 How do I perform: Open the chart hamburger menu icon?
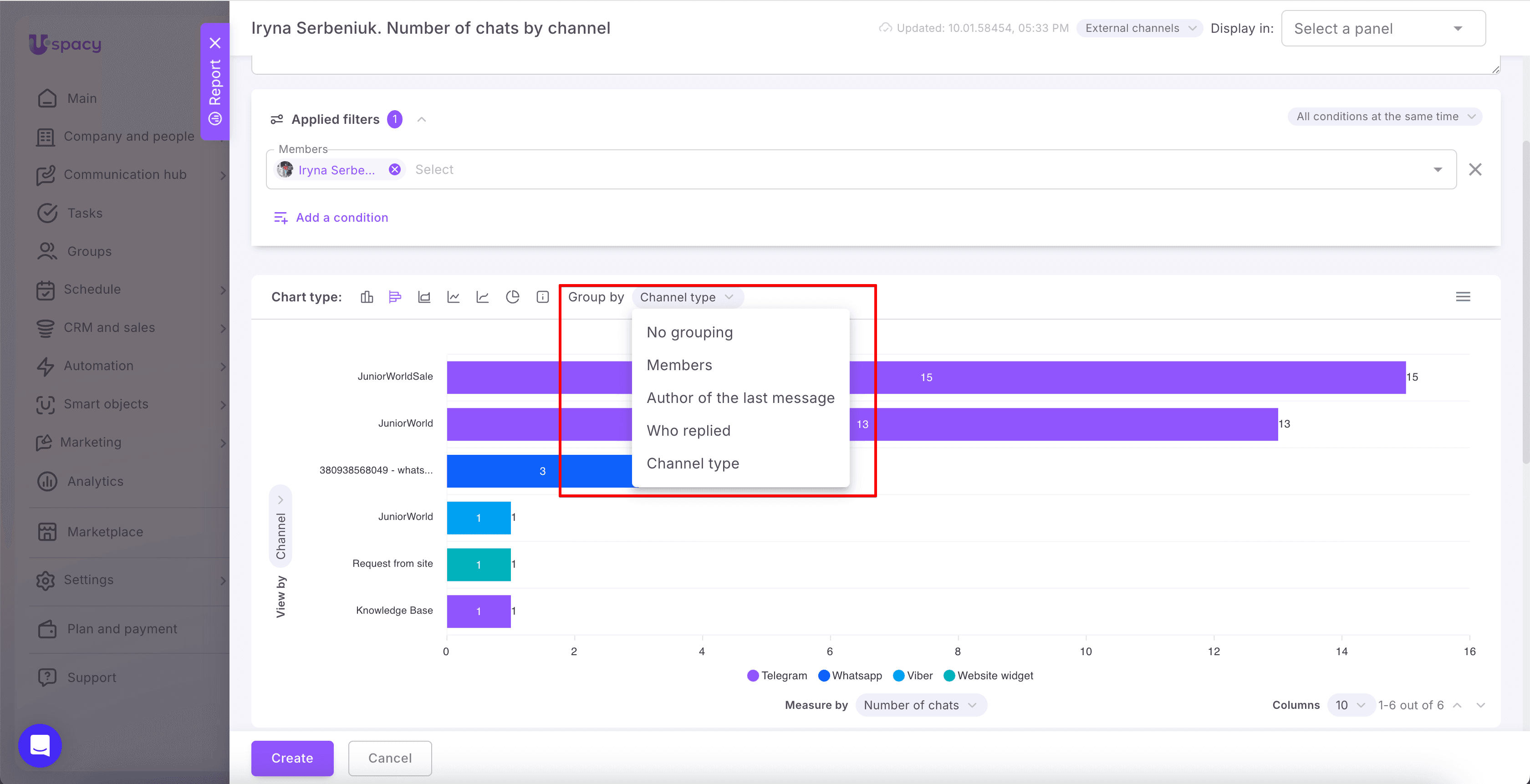(x=1463, y=297)
